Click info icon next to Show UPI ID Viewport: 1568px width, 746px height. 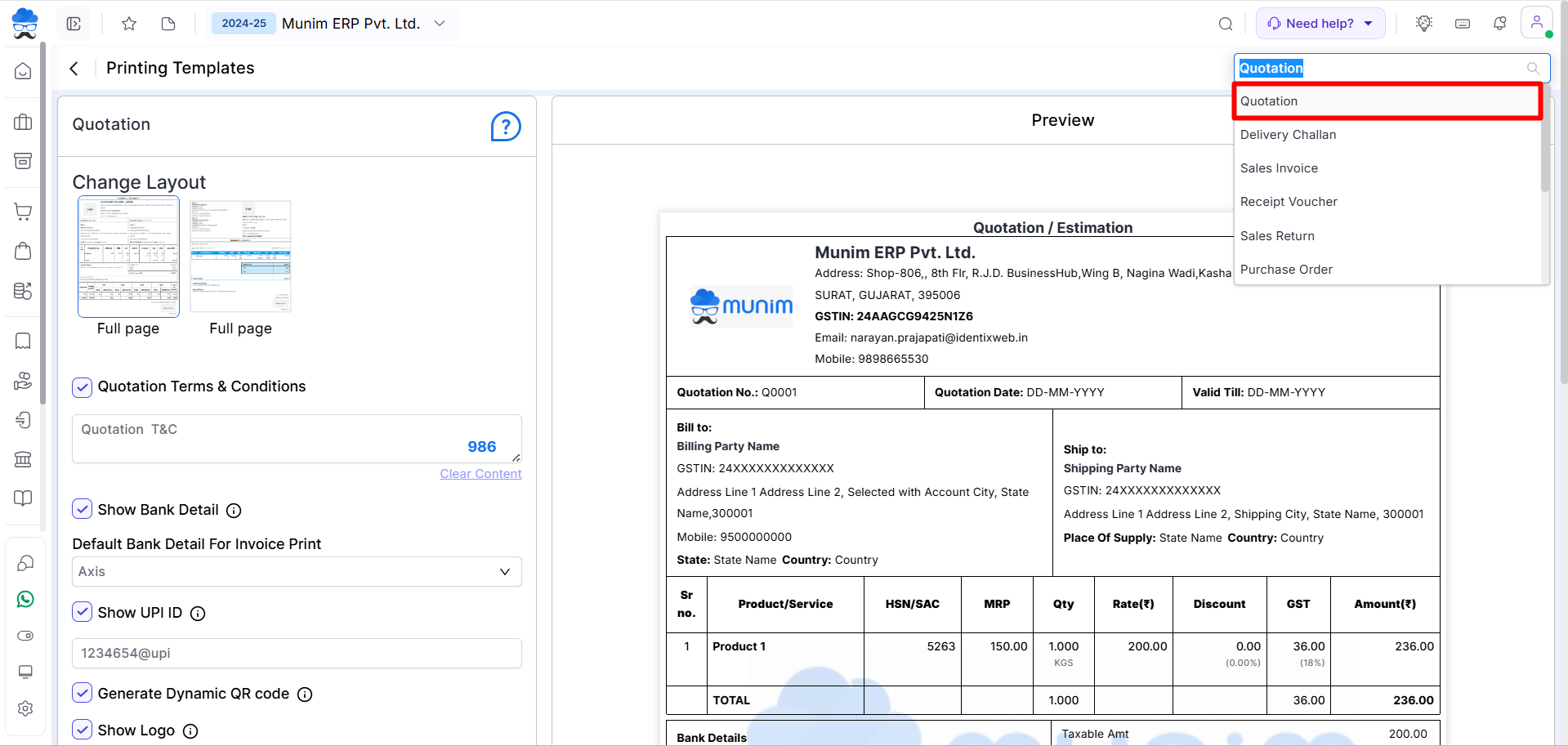coord(198,614)
